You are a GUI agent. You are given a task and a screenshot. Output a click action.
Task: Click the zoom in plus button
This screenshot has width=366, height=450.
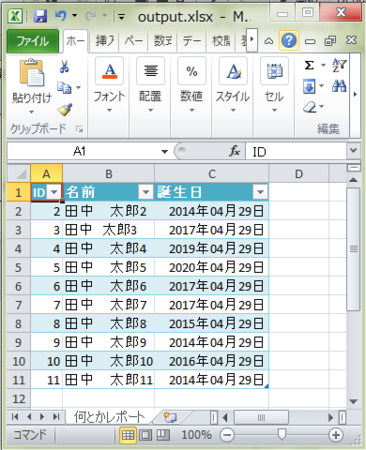coord(335,435)
